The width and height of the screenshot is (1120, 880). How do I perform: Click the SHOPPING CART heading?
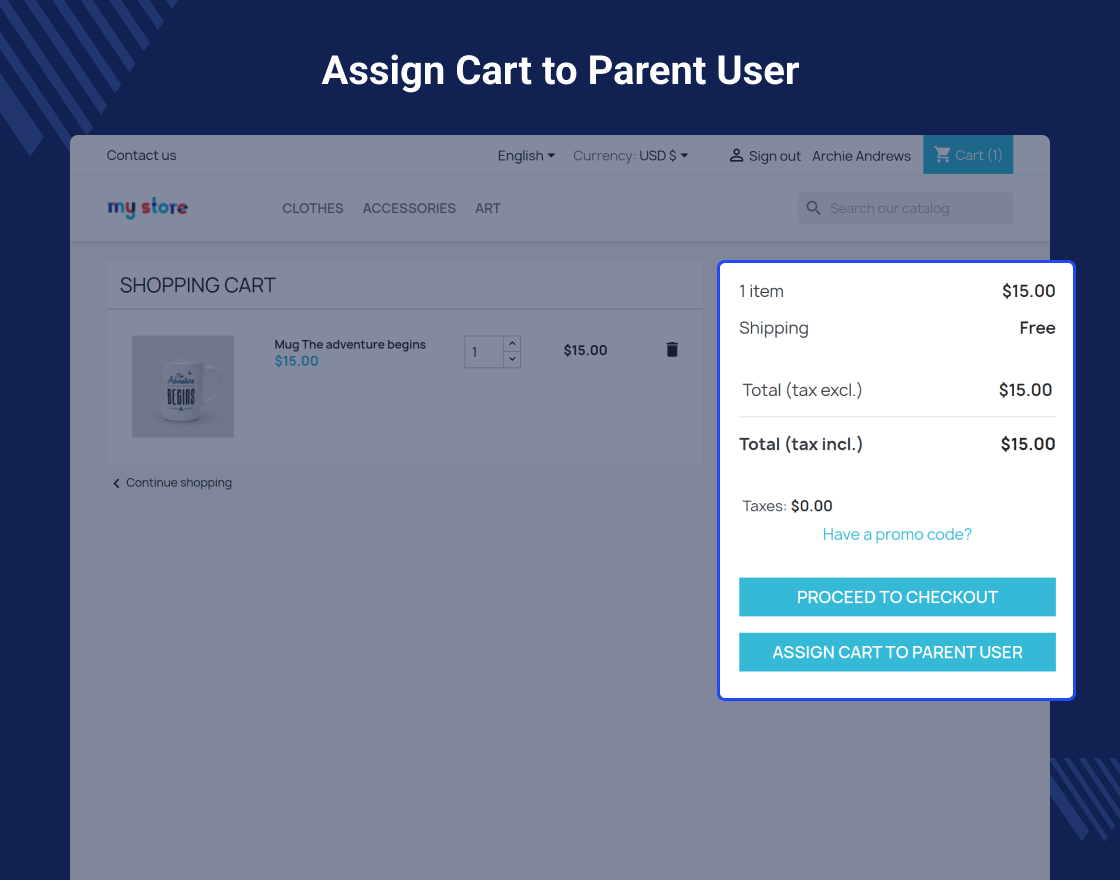pos(198,285)
